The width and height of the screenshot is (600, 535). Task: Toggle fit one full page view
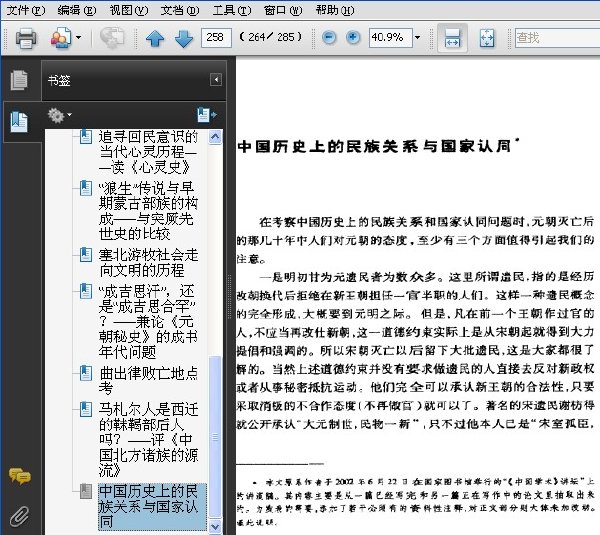pos(487,38)
